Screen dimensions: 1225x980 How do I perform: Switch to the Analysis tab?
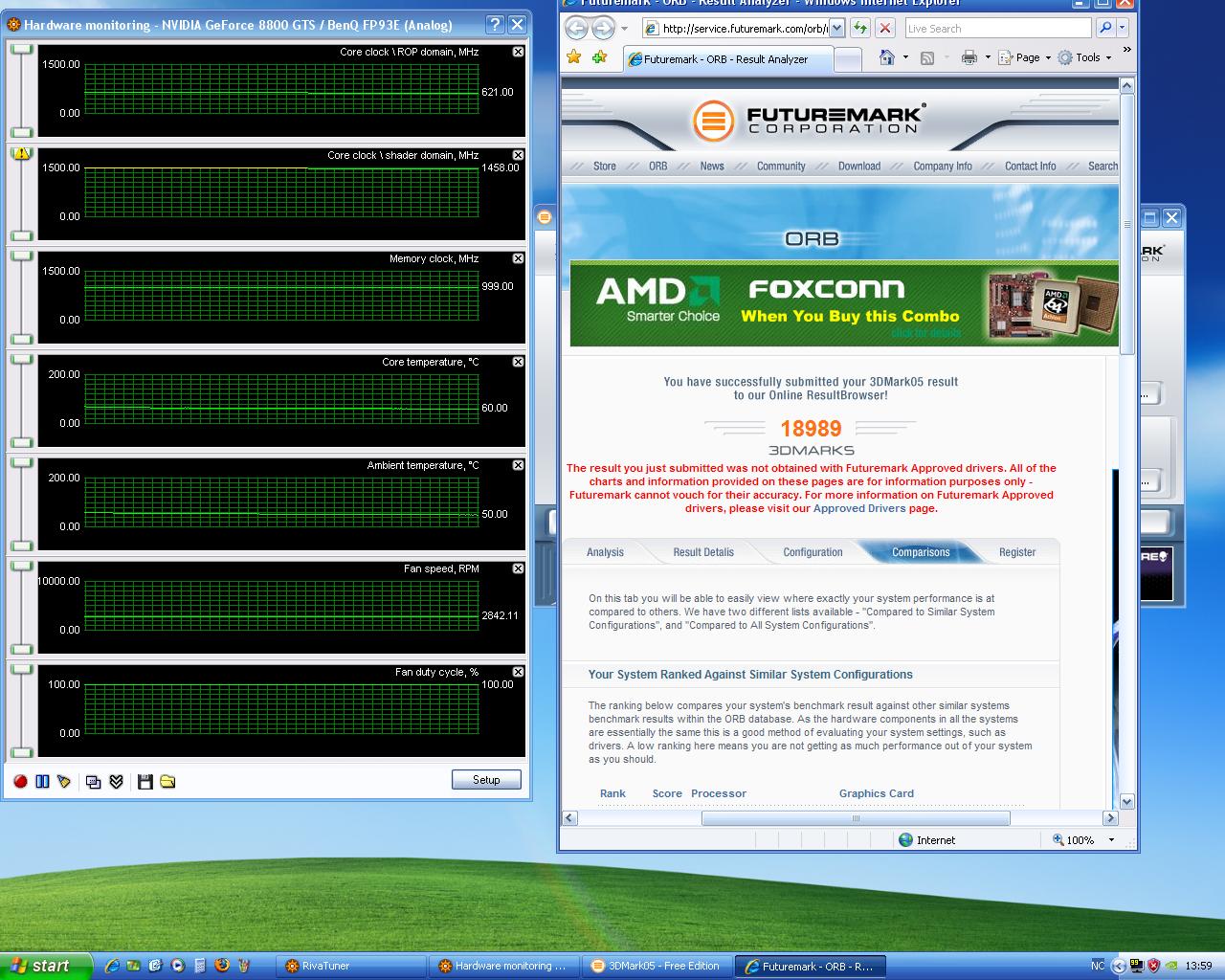coord(605,552)
